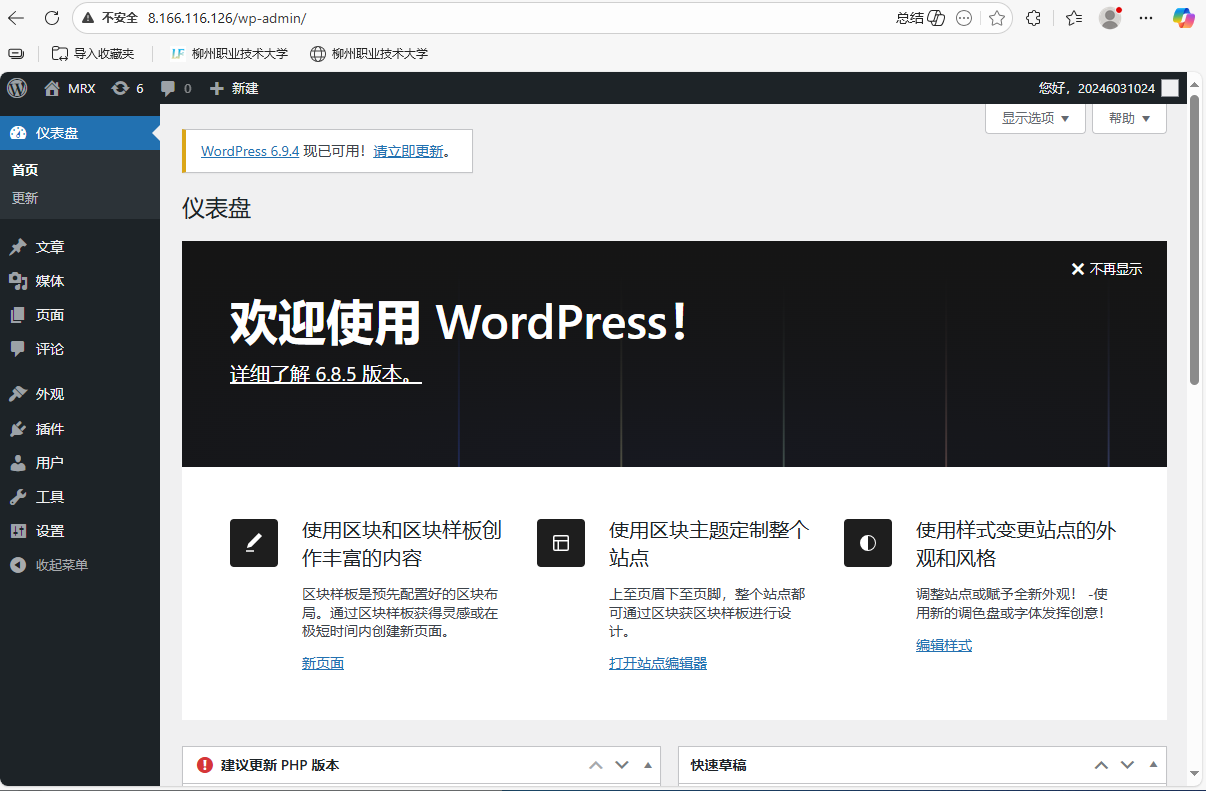1206x791 pixels.
Task: Dismiss welcome panel with 不再显示
Action: click(x=1106, y=269)
